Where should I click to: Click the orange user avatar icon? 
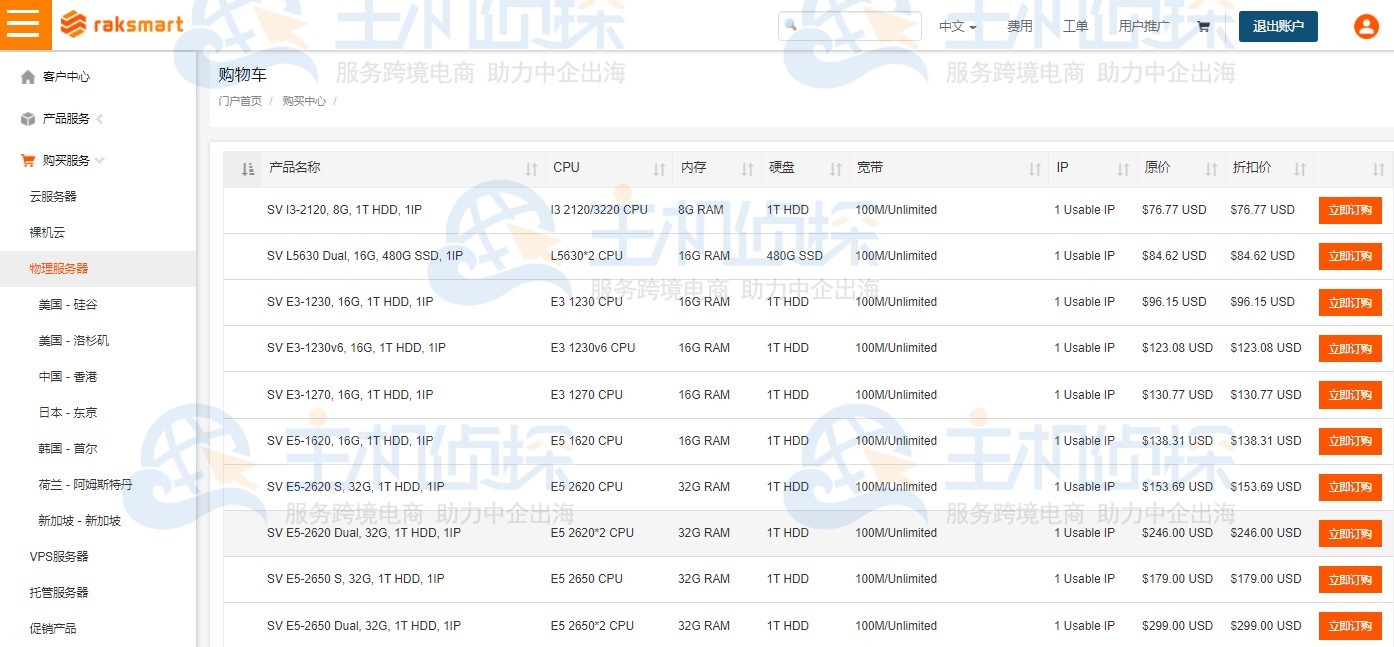point(1366,26)
